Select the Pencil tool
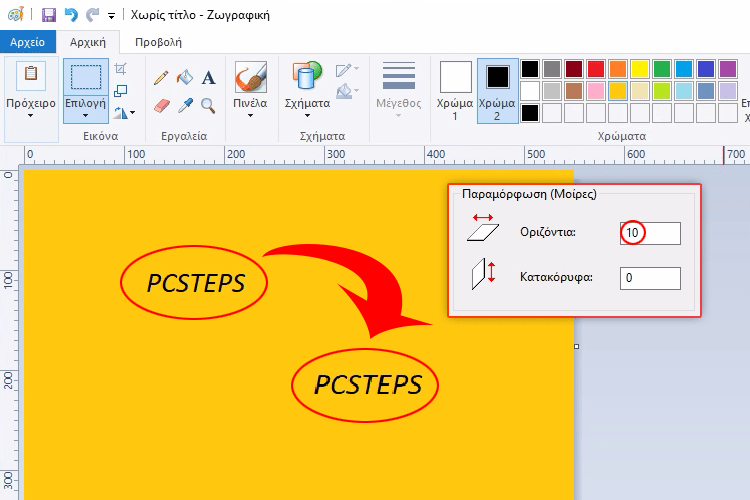This screenshot has height=500, width=750. point(161,78)
